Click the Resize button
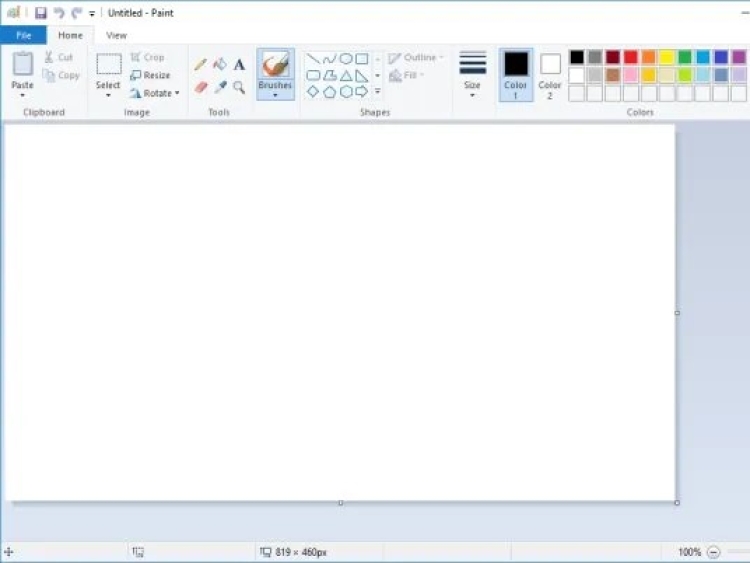 point(150,75)
